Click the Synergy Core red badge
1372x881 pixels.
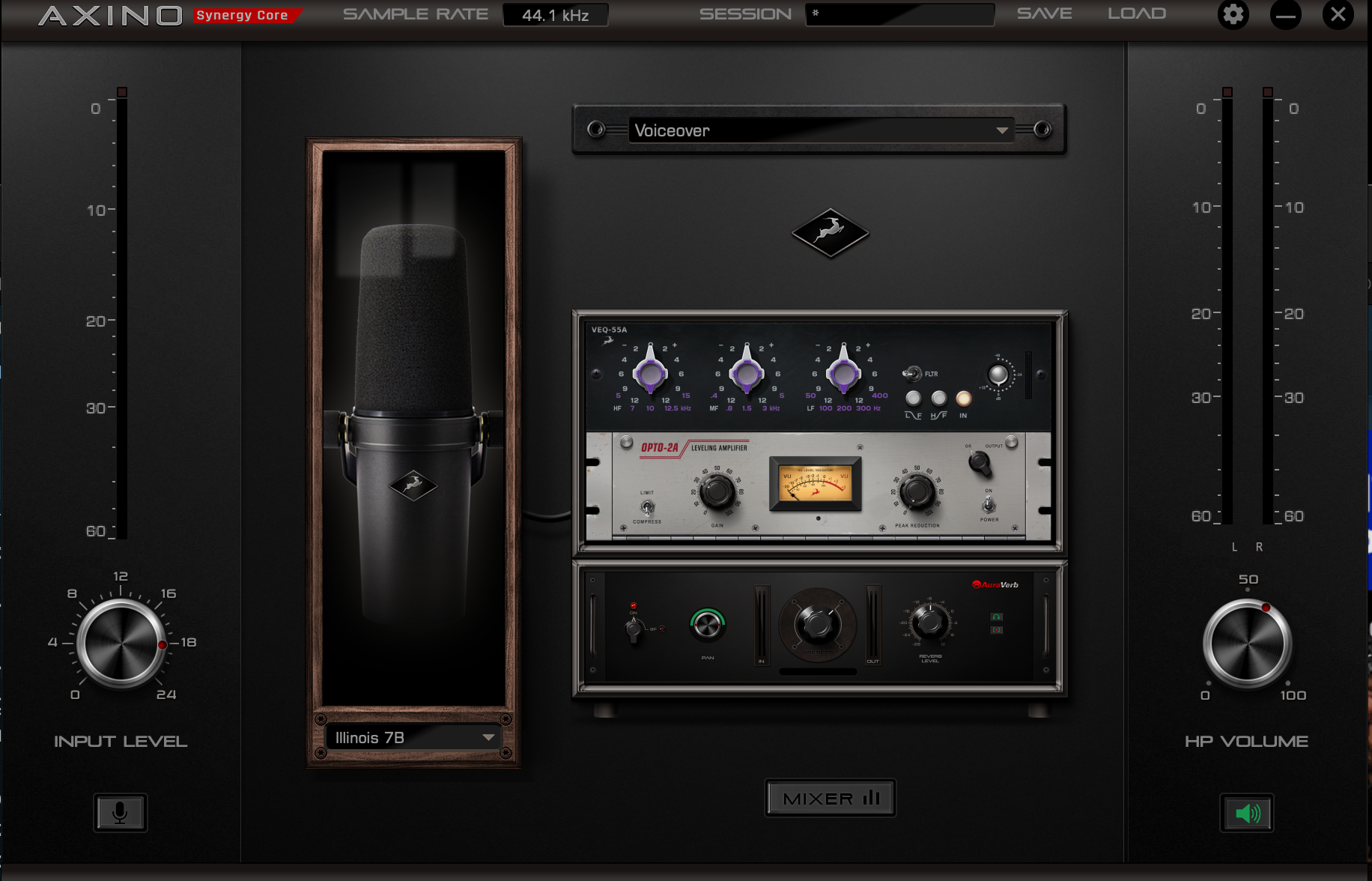coord(246,15)
